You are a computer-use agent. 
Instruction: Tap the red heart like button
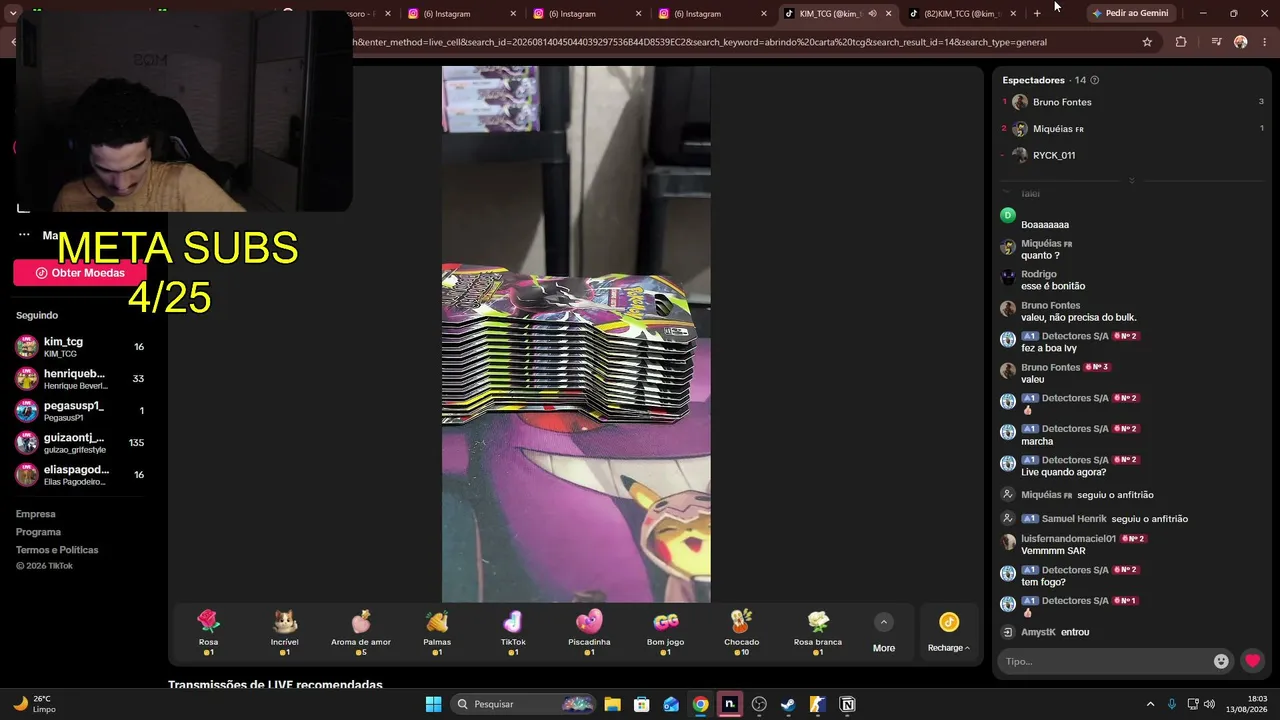[x=1252, y=661]
